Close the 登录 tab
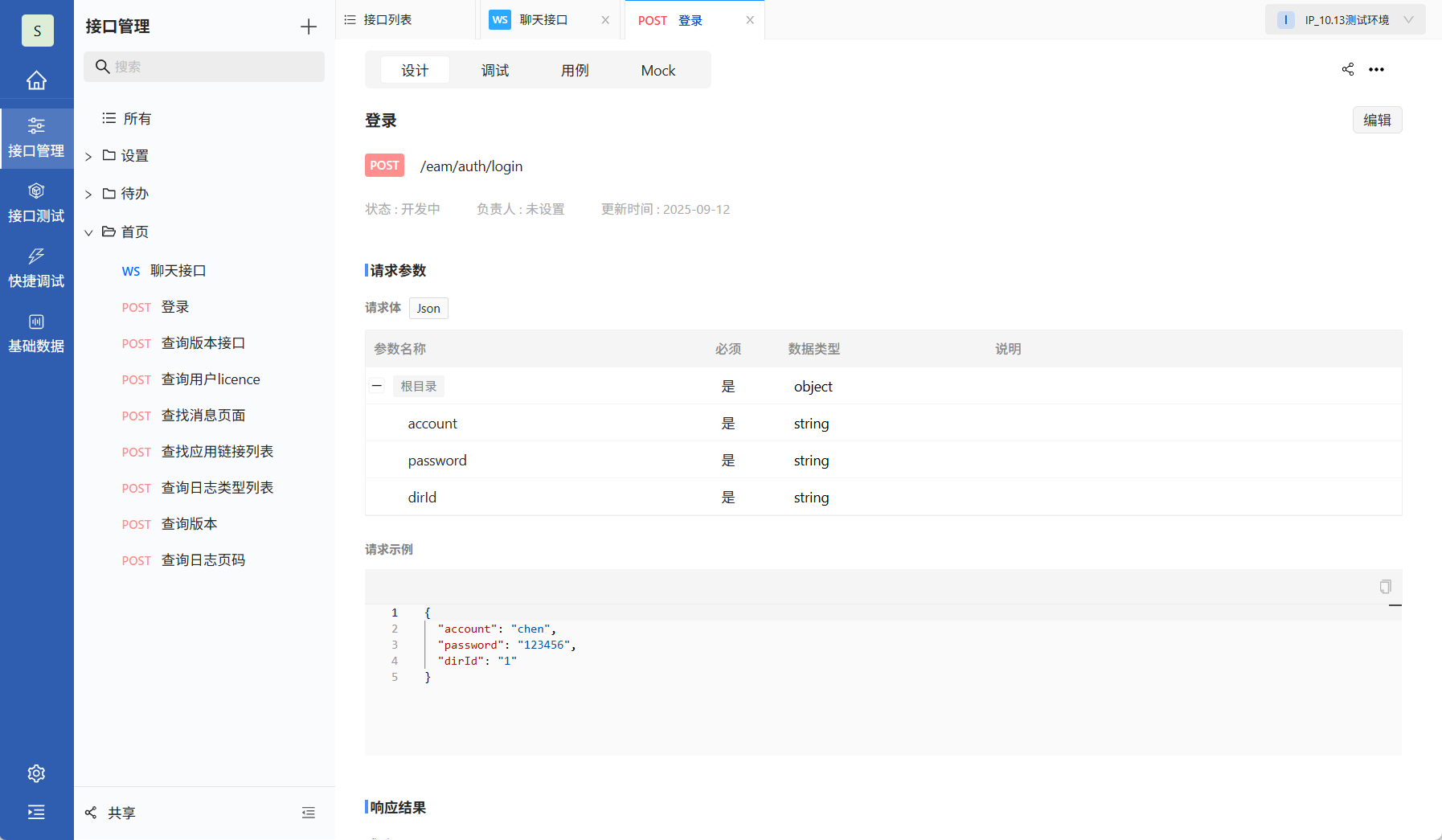The width and height of the screenshot is (1442, 840). (x=750, y=20)
